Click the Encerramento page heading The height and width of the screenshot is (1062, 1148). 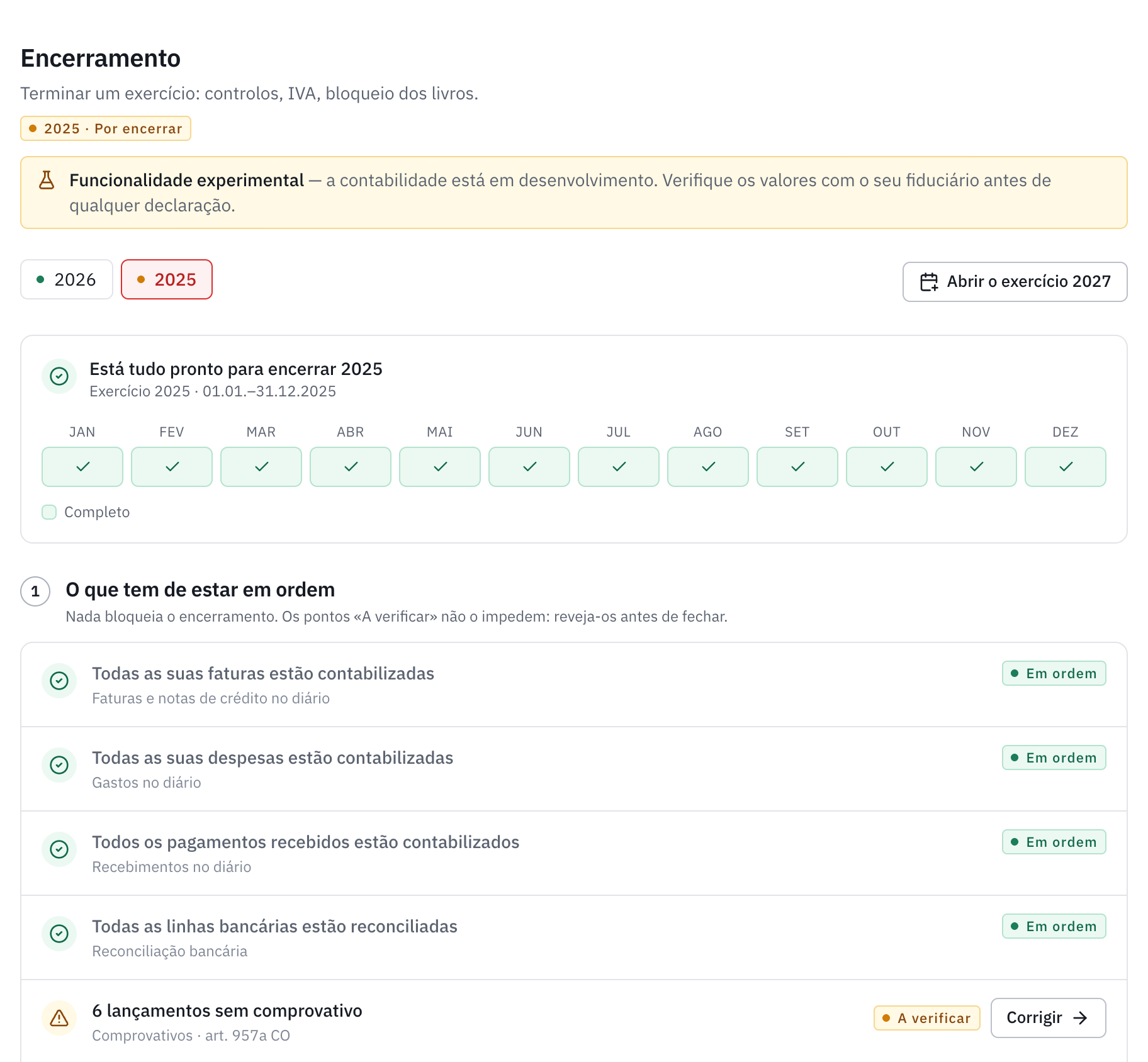tap(101, 58)
